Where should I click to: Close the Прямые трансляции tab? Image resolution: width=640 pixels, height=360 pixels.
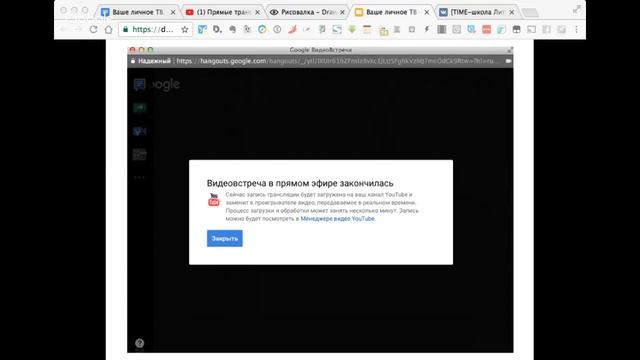coord(258,12)
